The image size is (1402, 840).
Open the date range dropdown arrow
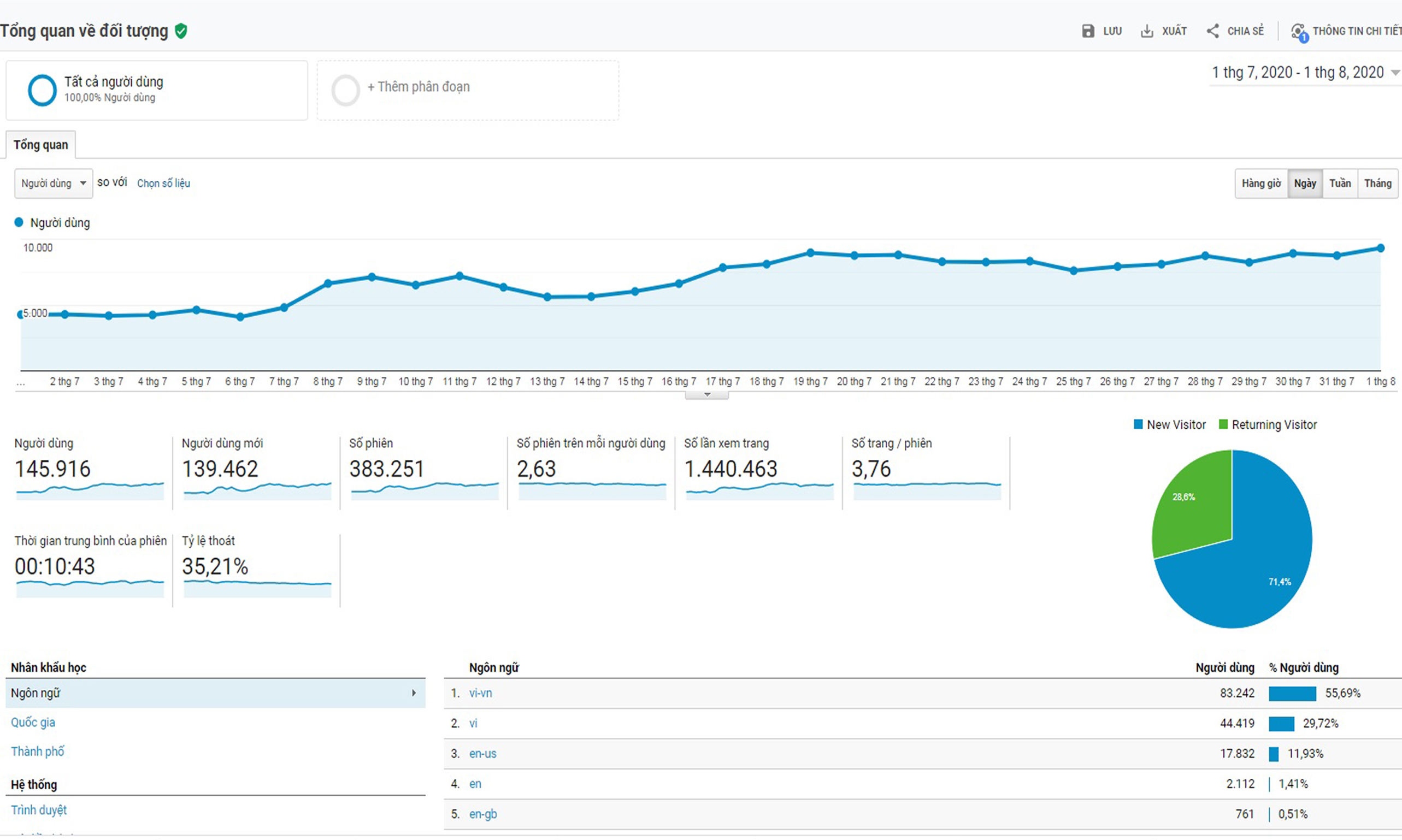point(1395,73)
